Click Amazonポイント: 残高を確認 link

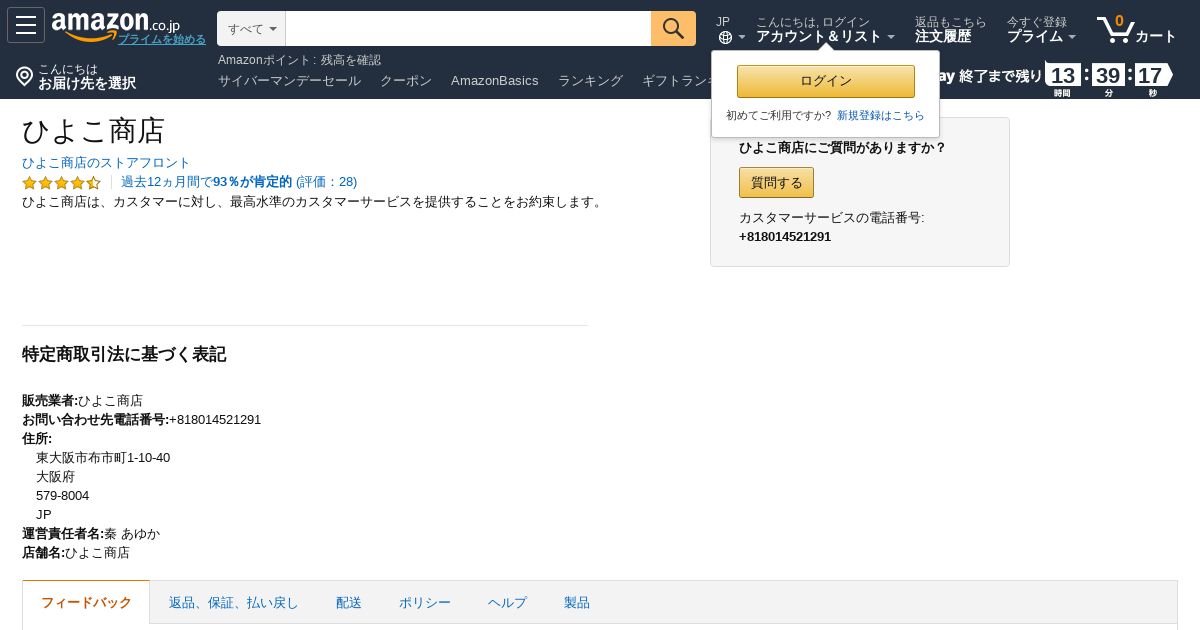[x=299, y=60]
